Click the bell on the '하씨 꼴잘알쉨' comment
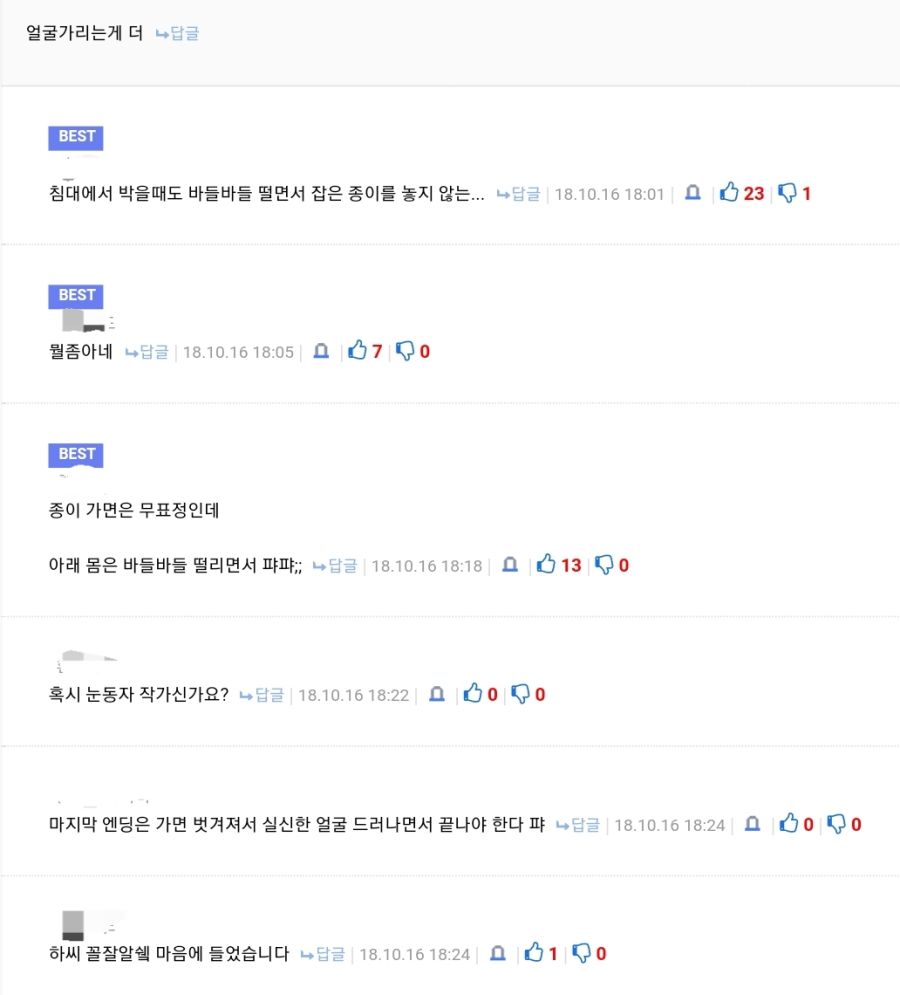This screenshot has height=995, width=900. (498, 953)
